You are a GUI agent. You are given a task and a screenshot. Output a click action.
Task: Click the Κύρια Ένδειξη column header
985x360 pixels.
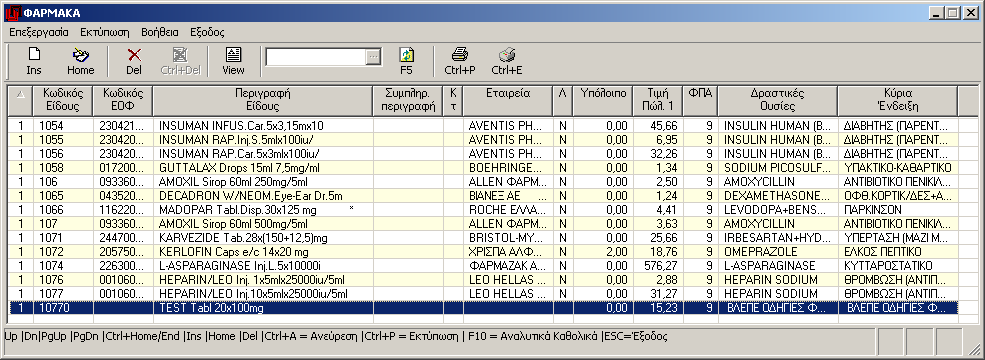pyautogui.click(x=898, y=100)
